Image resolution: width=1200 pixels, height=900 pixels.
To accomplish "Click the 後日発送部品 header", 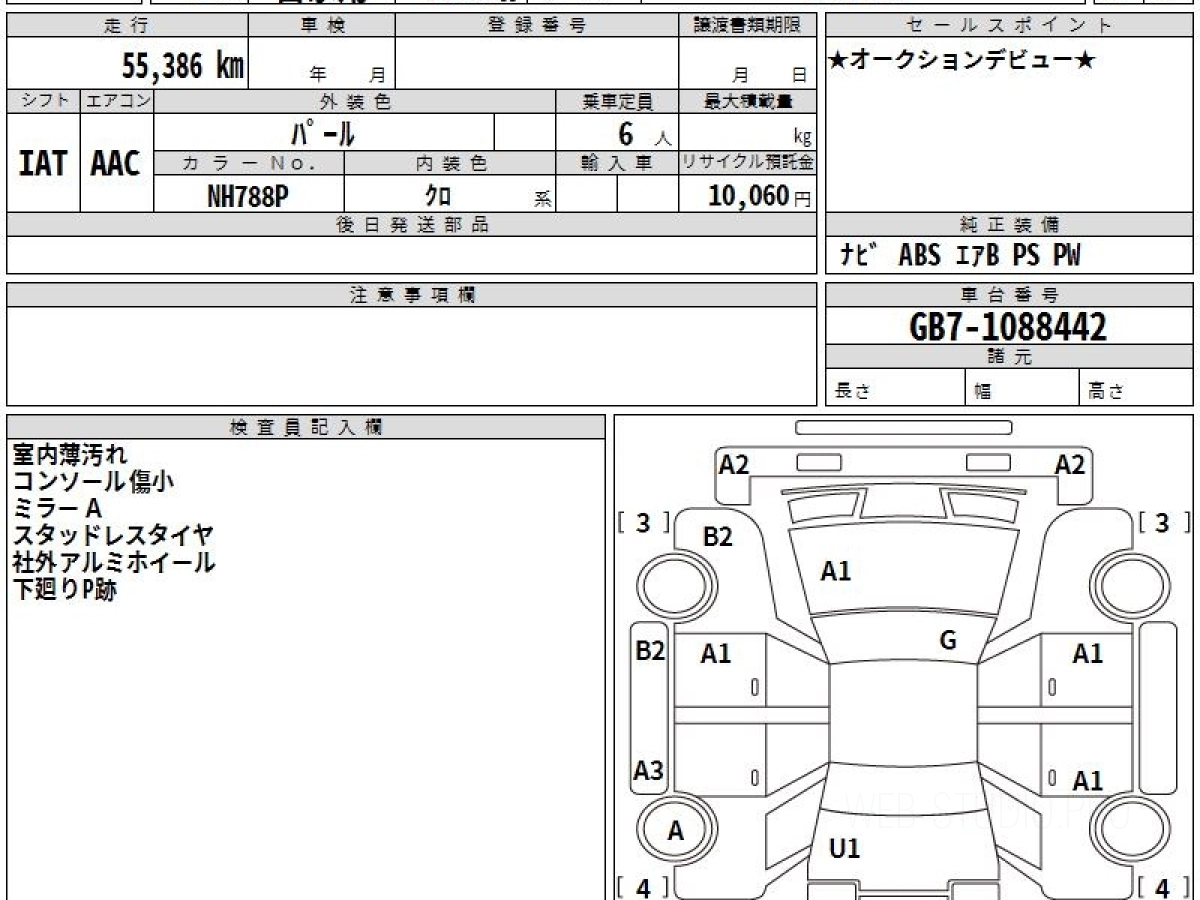I will tap(411, 225).
